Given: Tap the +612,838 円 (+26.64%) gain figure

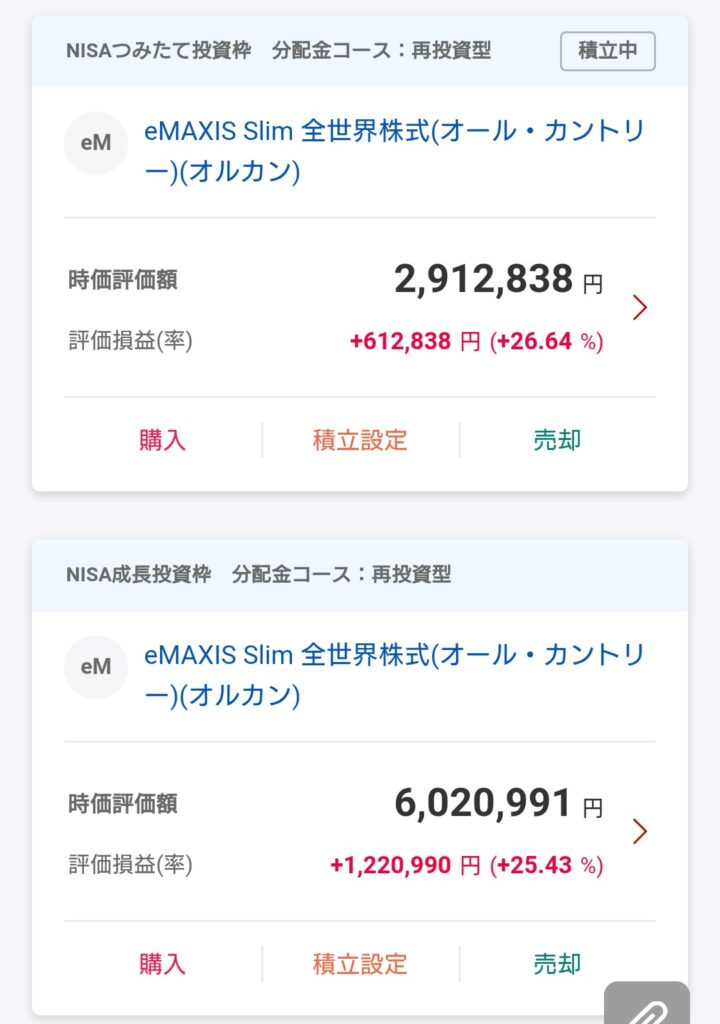Looking at the screenshot, I should (476, 342).
